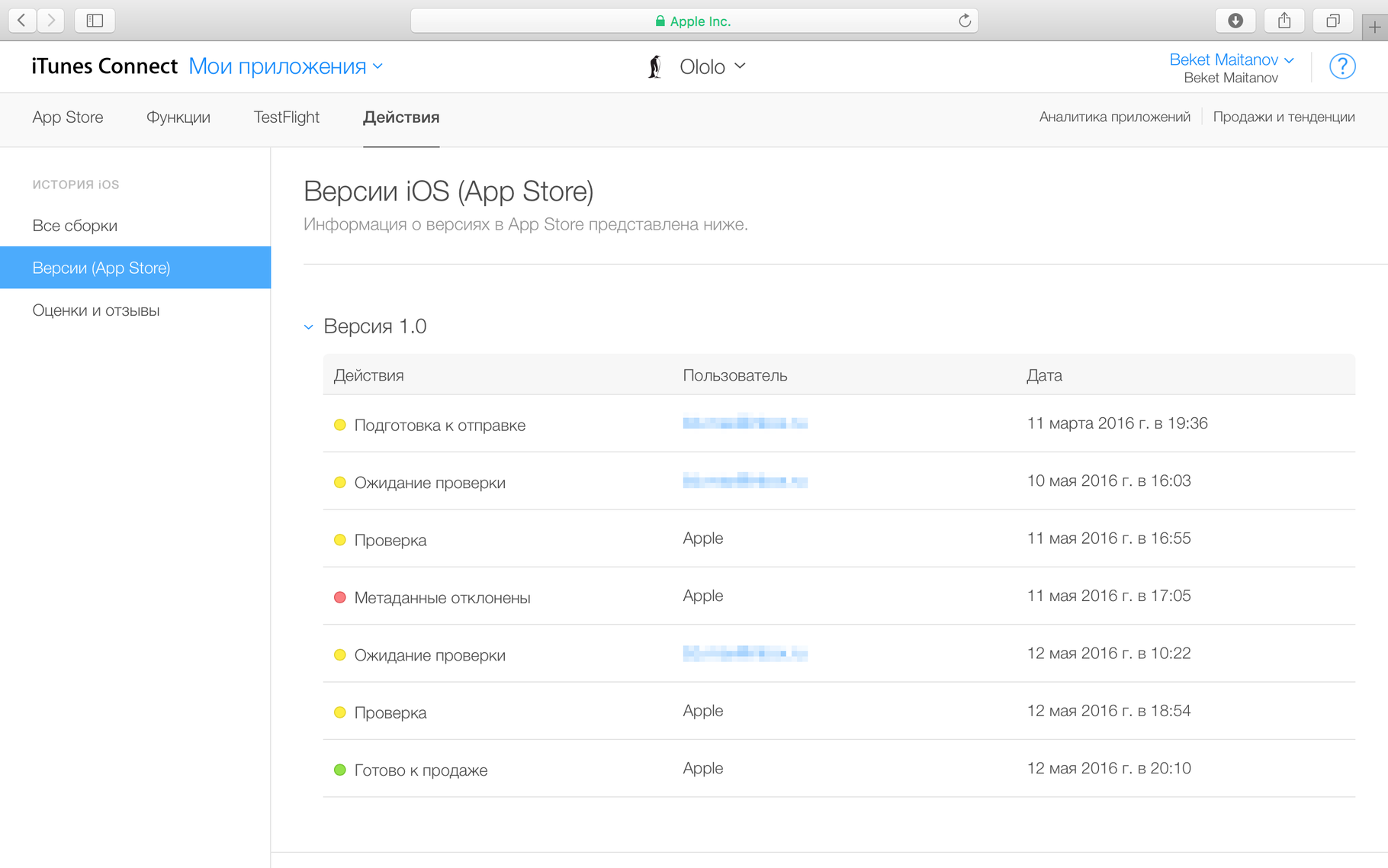Collapse the Версия 1.0 section

[x=308, y=327]
